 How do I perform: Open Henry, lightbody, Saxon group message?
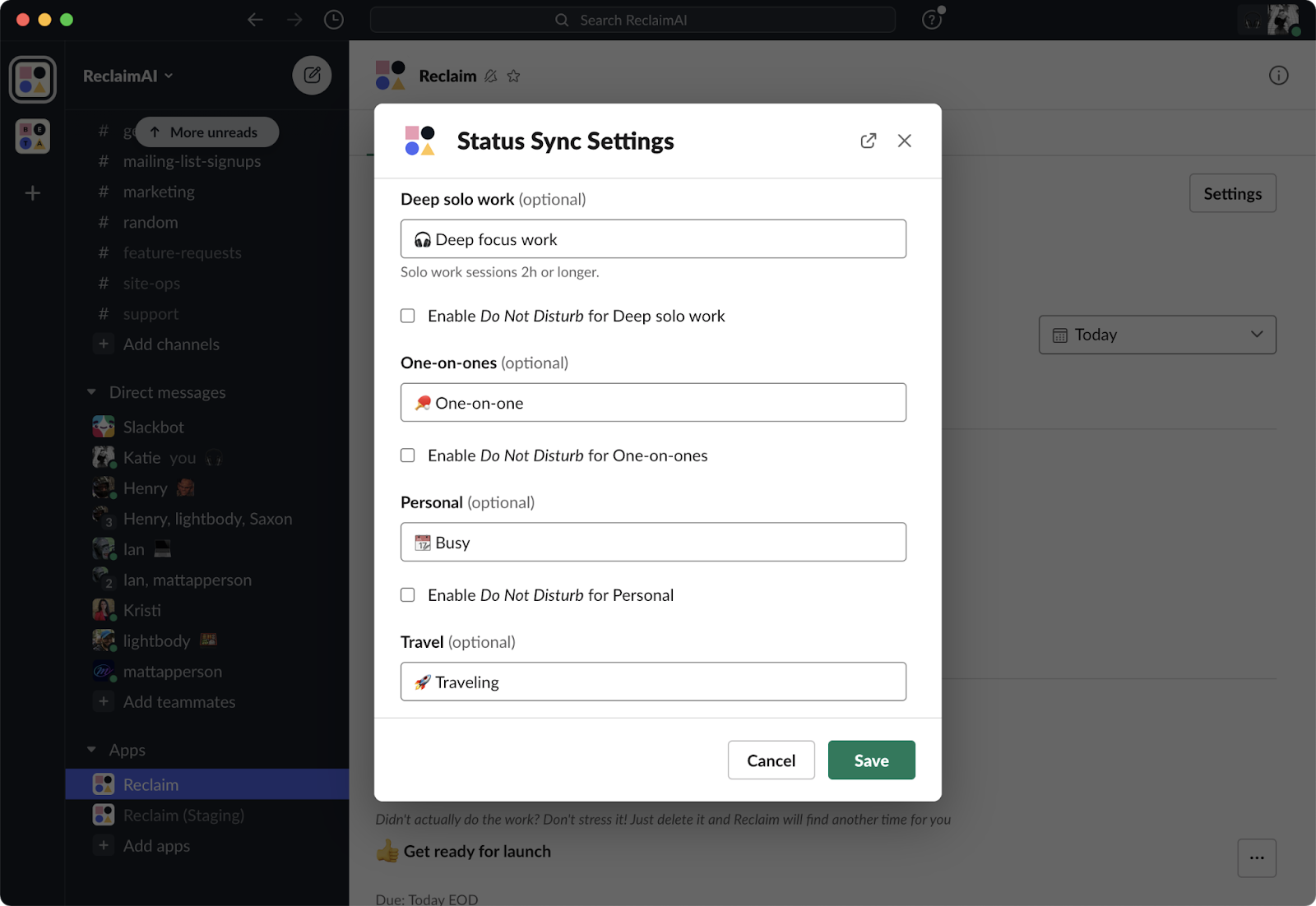(206, 519)
